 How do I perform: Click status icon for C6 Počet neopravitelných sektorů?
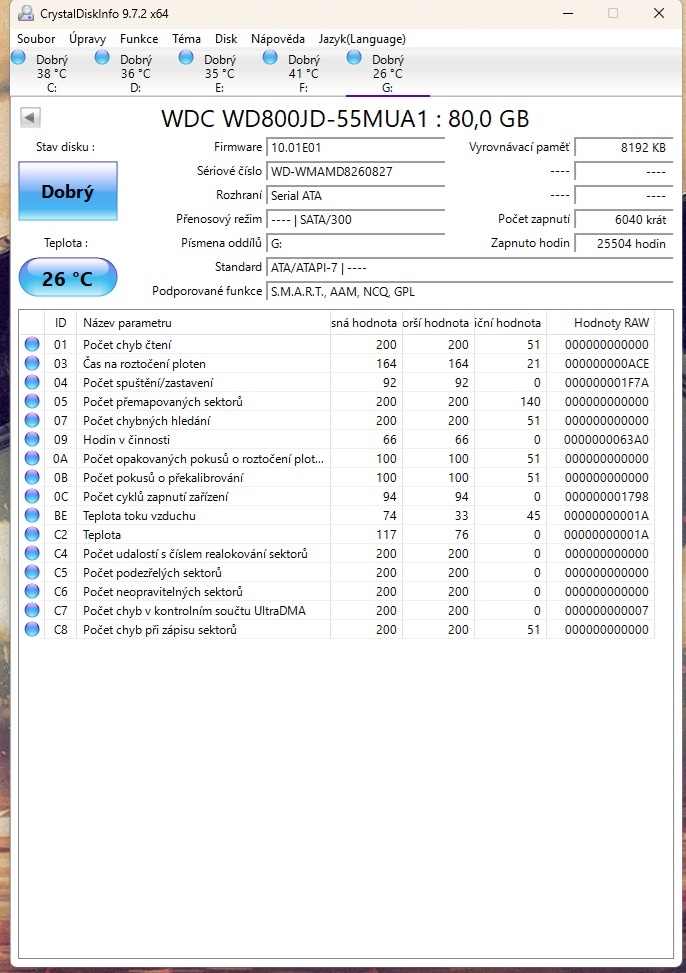click(32, 591)
